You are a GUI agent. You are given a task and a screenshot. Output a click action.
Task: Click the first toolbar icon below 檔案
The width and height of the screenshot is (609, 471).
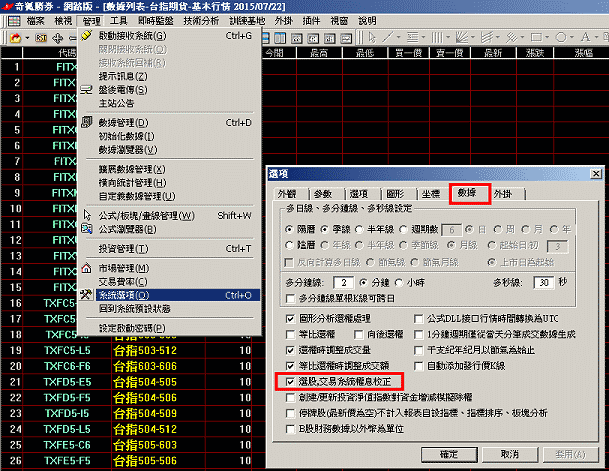13,36
